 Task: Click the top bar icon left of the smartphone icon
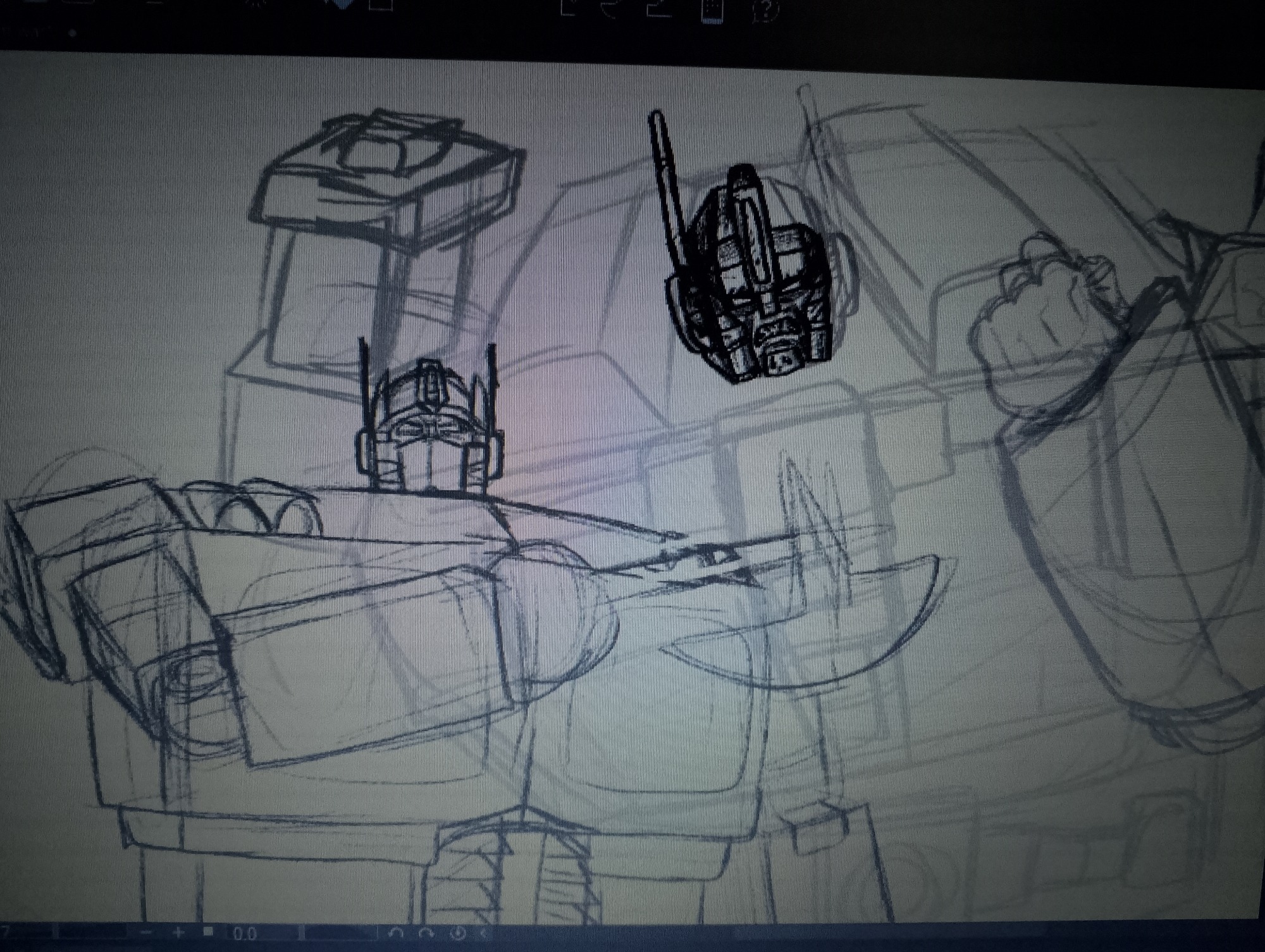click(660, 9)
